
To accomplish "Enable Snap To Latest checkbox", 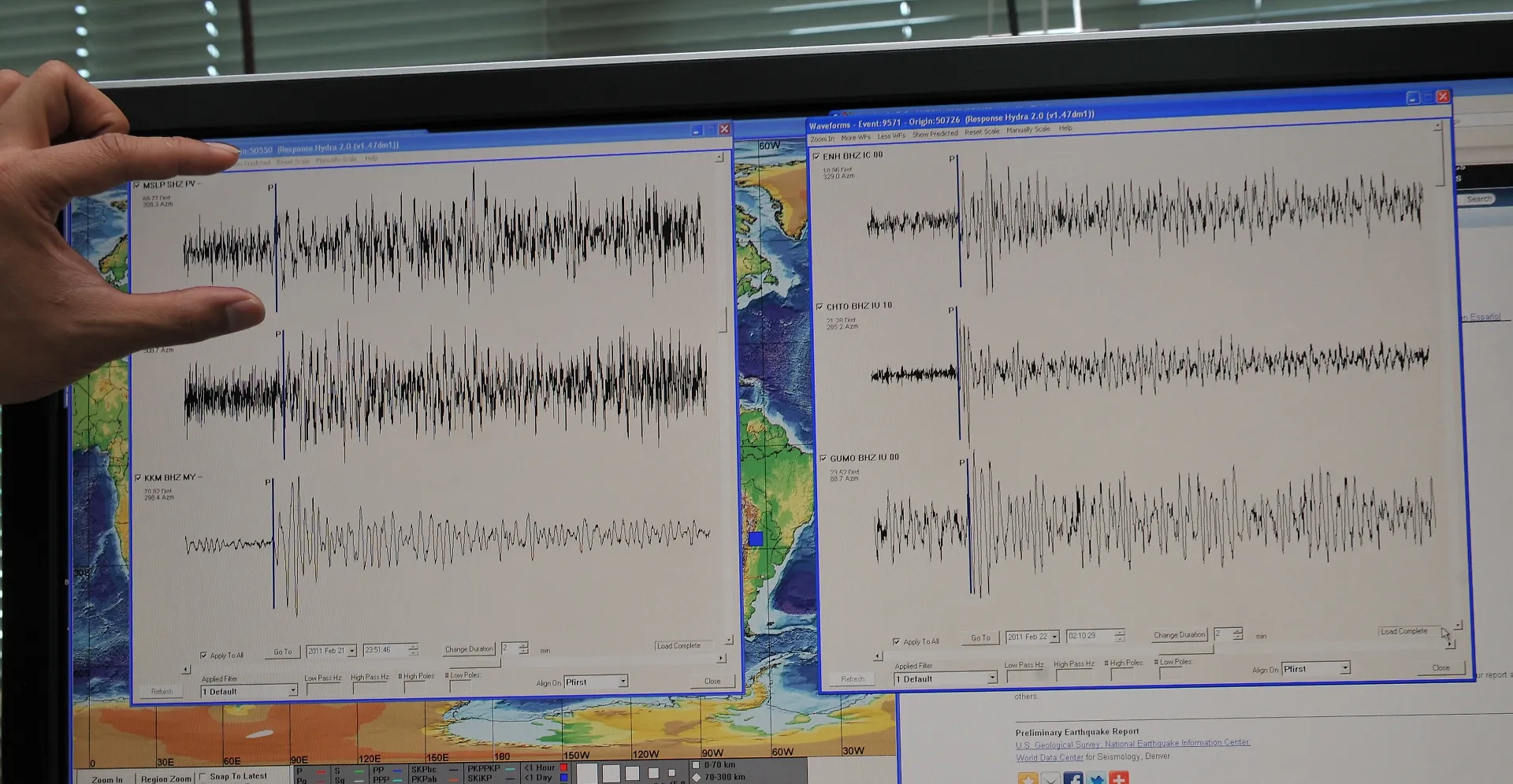I will tap(203, 776).
